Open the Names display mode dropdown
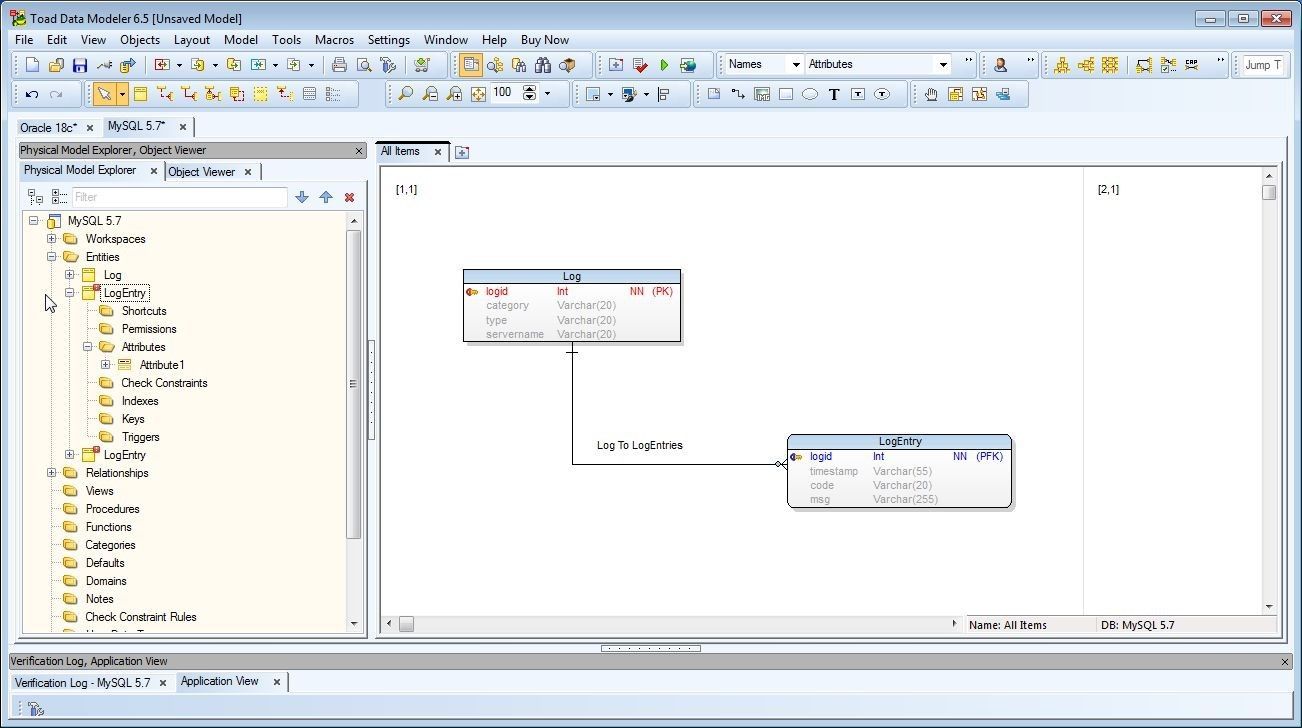This screenshot has width=1302, height=728. coord(796,65)
